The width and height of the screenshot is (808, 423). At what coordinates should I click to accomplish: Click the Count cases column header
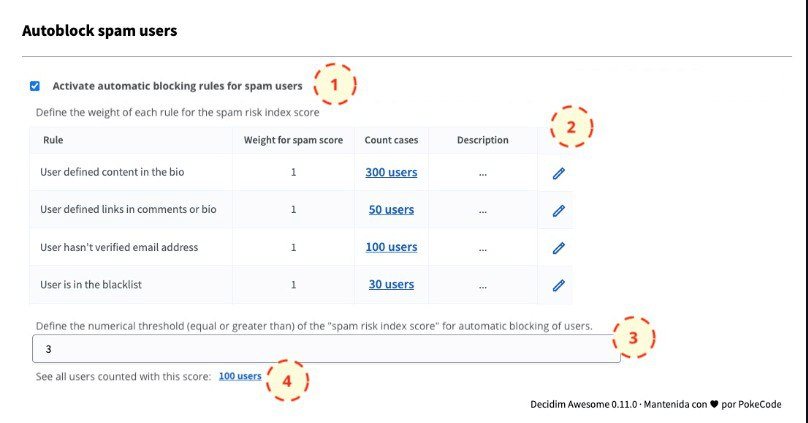point(391,140)
